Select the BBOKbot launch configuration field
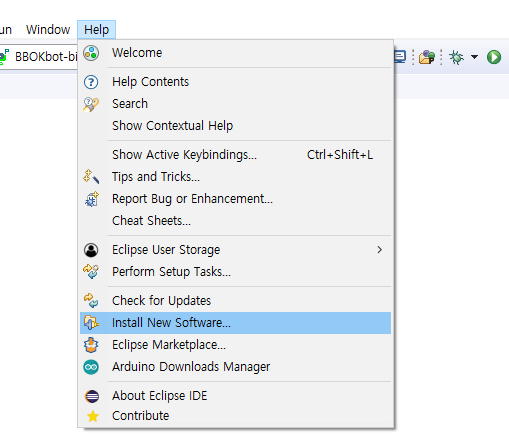The height and width of the screenshot is (443, 509). [x=39, y=57]
